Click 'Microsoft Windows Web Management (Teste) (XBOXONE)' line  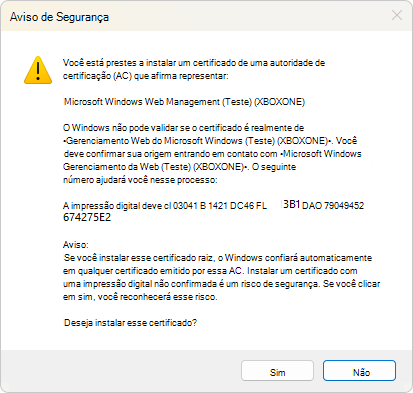click(184, 102)
